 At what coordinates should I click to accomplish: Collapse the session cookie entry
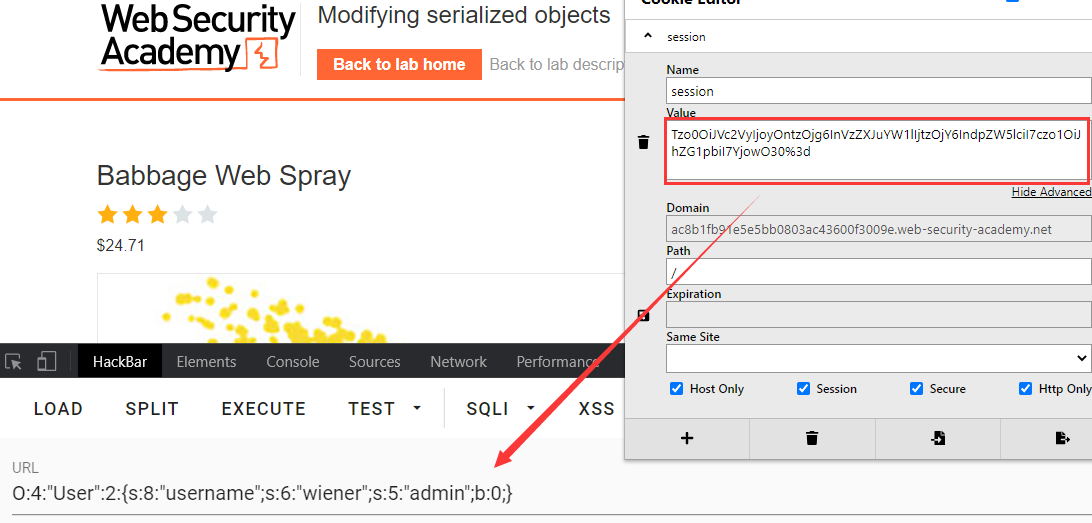(x=648, y=36)
